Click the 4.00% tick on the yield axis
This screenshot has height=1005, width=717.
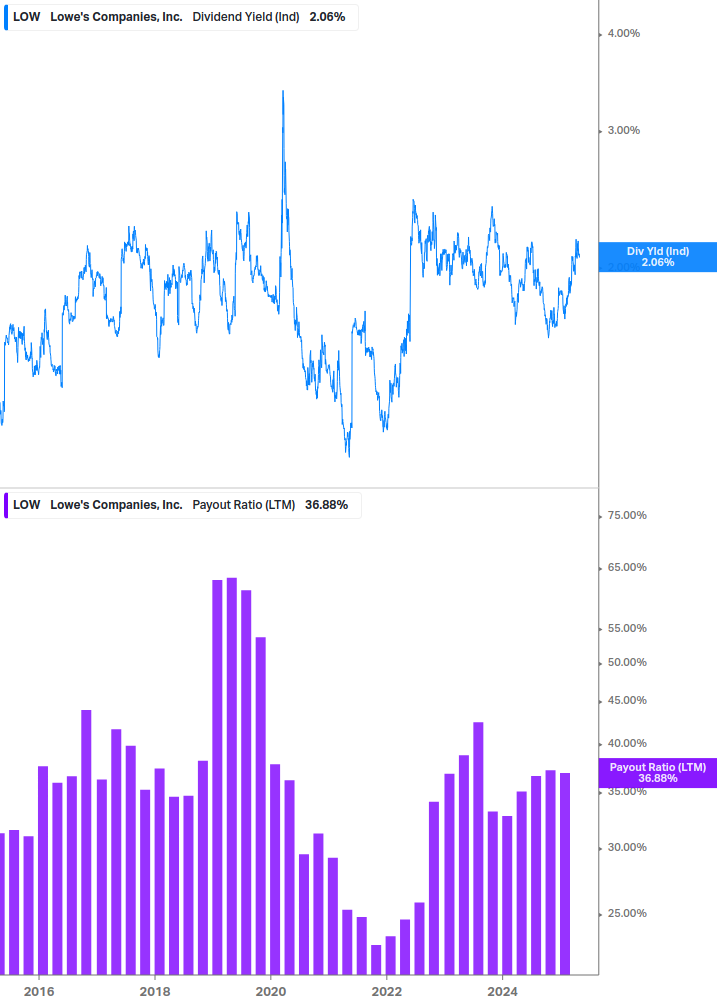pos(623,33)
